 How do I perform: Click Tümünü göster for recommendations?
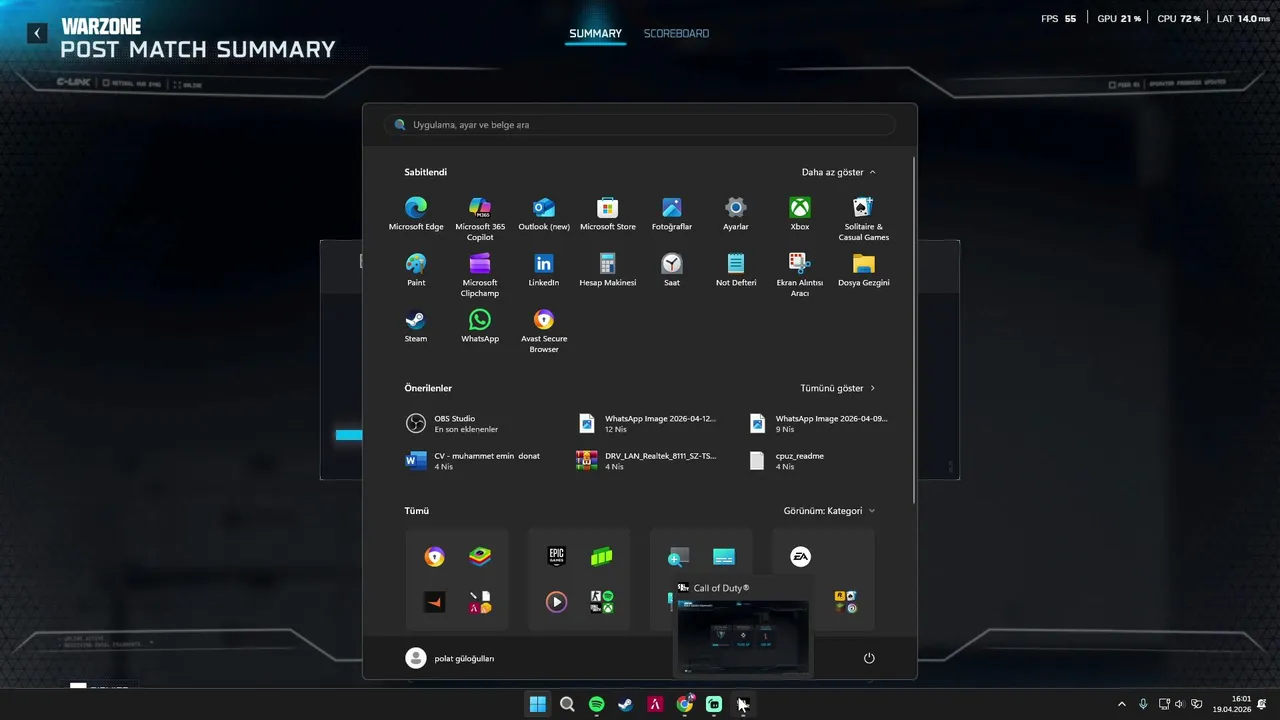click(x=838, y=388)
